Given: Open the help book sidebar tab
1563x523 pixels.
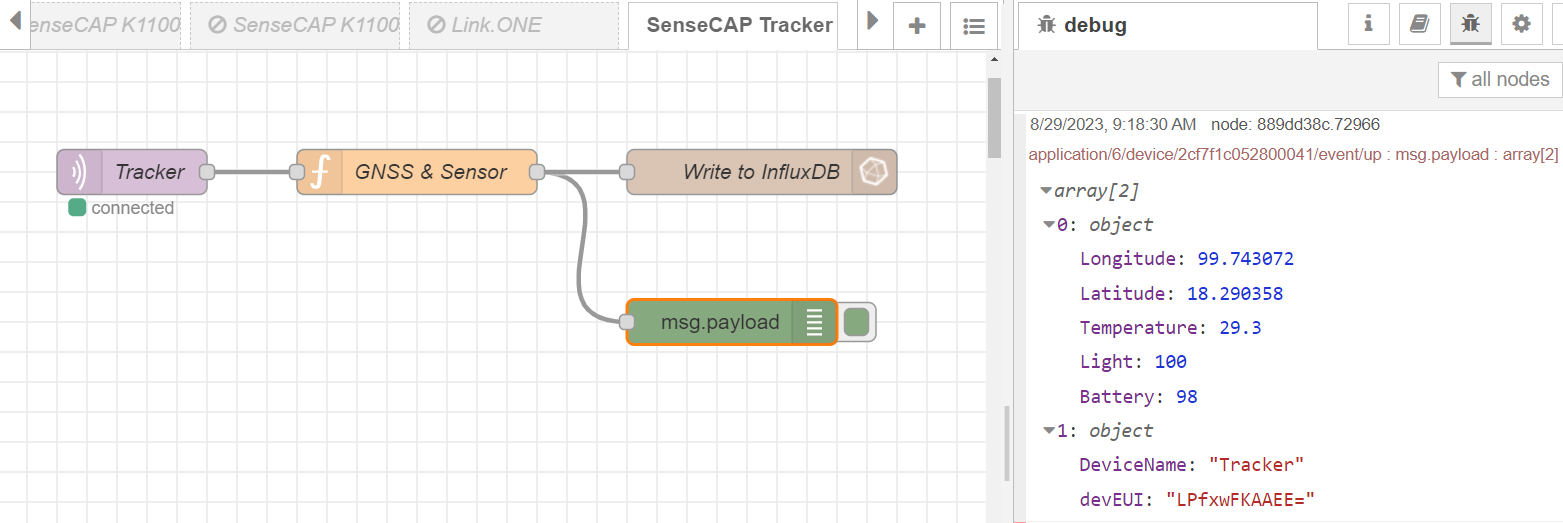Looking at the screenshot, I should [1419, 24].
